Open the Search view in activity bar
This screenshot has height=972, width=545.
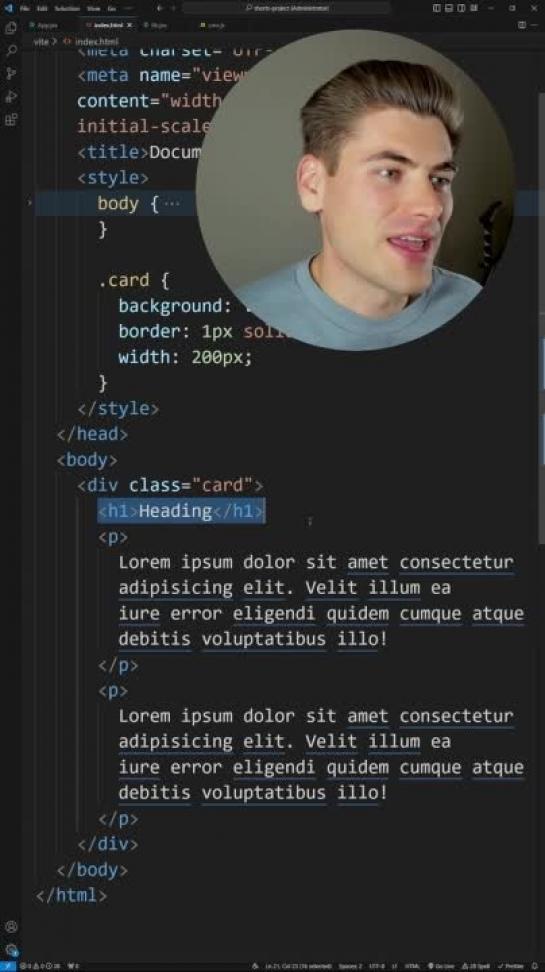click(11, 51)
